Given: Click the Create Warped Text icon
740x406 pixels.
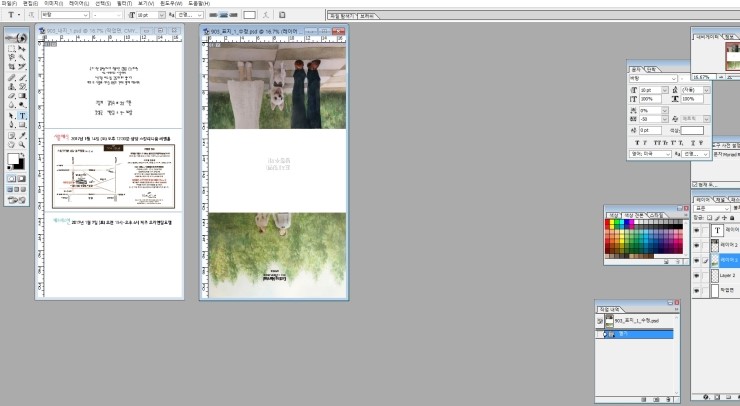Looking at the screenshot, I should pyautogui.click(x=266, y=16).
